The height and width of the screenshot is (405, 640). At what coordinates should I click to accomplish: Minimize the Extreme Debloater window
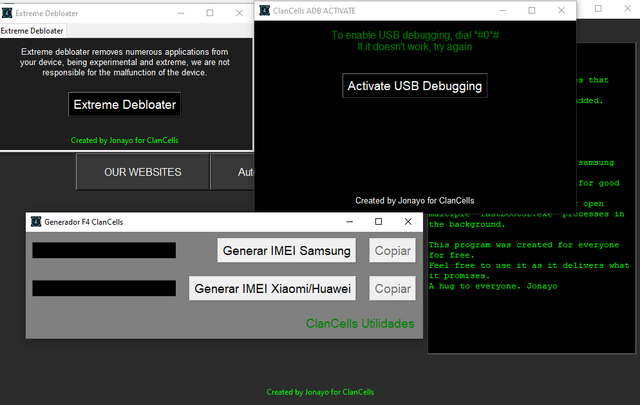(x=181, y=13)
